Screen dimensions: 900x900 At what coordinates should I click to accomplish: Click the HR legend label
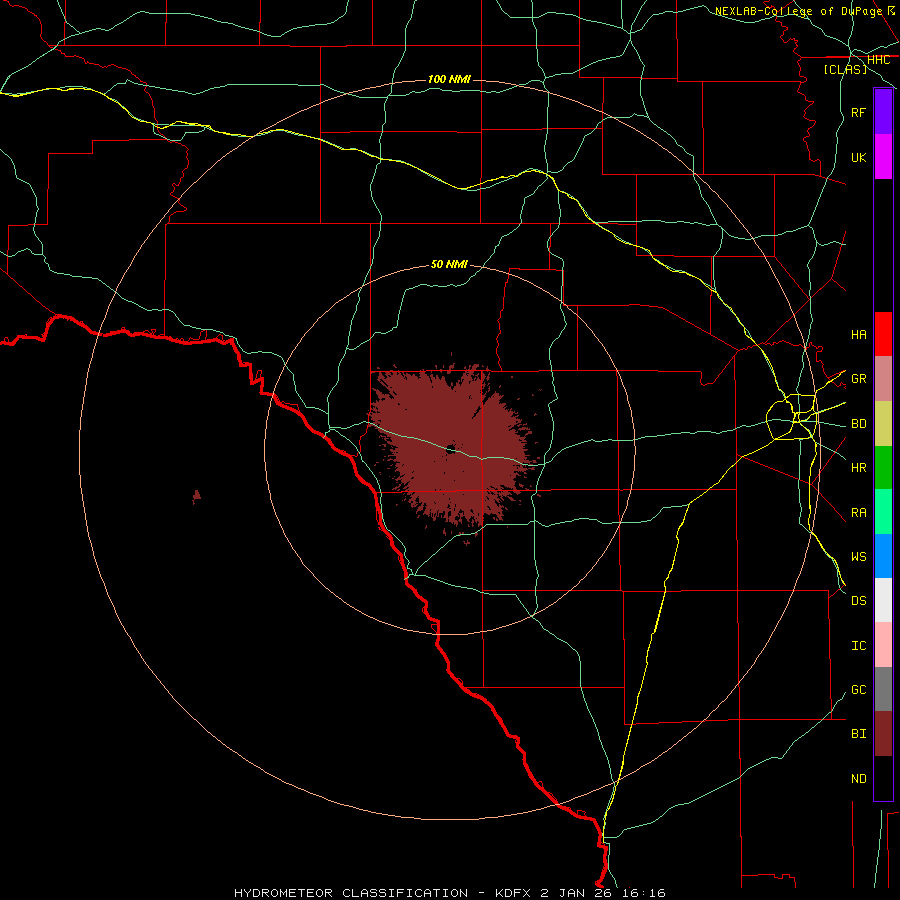point(858,468)
